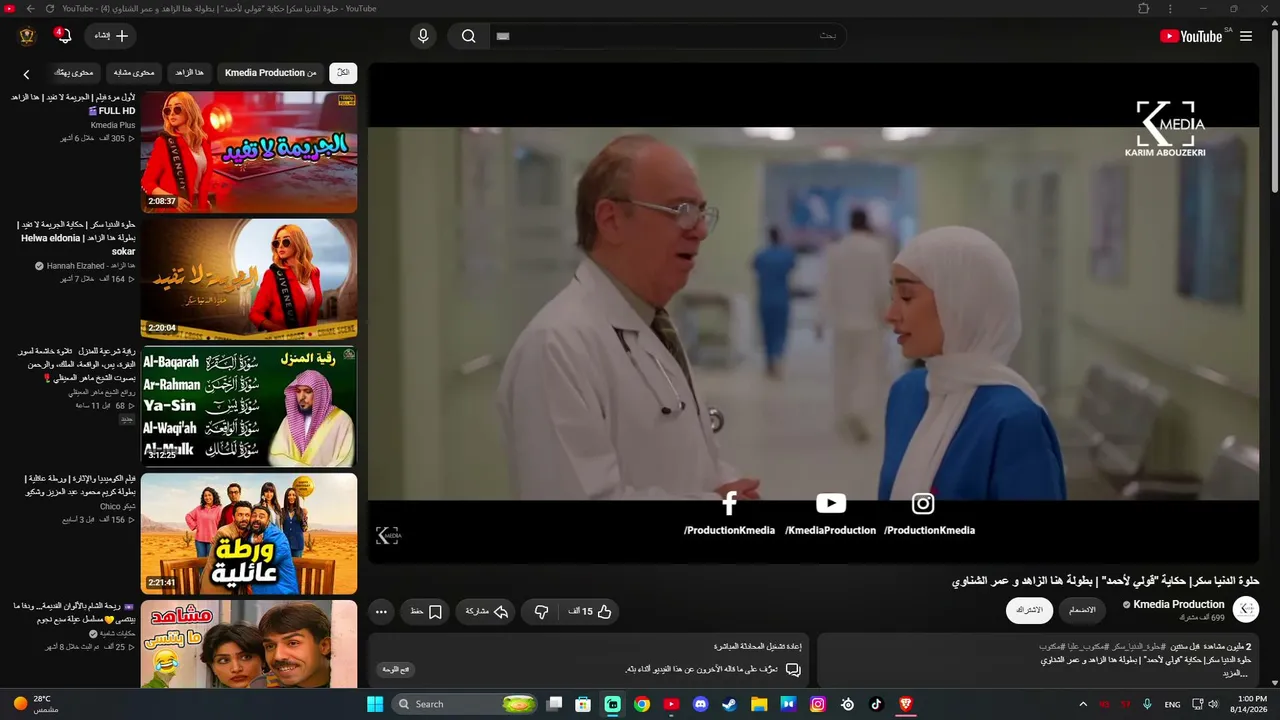
Task: Open the browser three-dot menu
Action: pos(1170,8)
